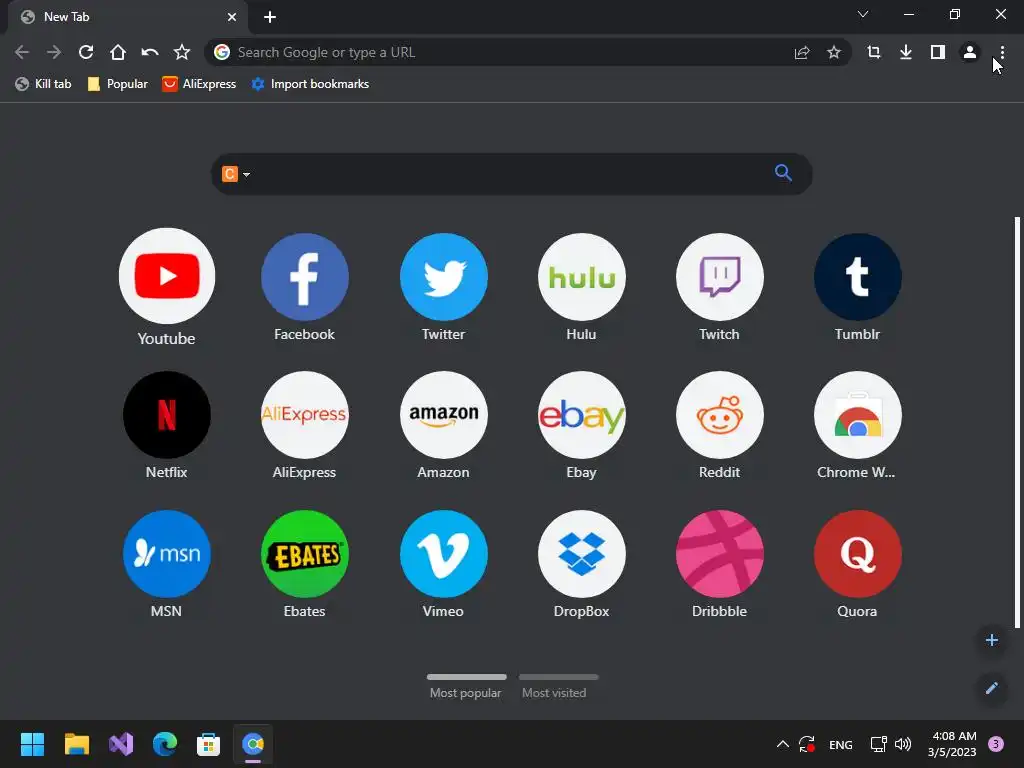Close the New Tab tab
Screen dimensions: 1024x768
[x=231, y=17]
